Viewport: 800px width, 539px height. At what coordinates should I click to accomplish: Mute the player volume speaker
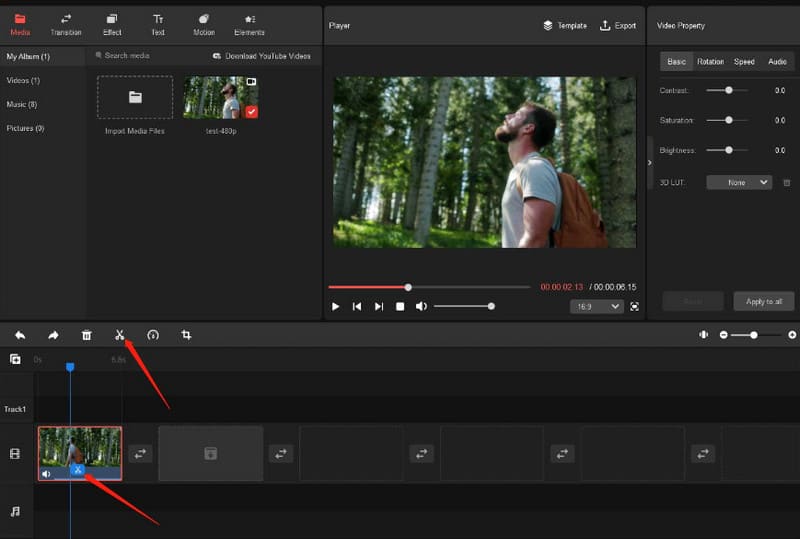[x=421, y=307]
